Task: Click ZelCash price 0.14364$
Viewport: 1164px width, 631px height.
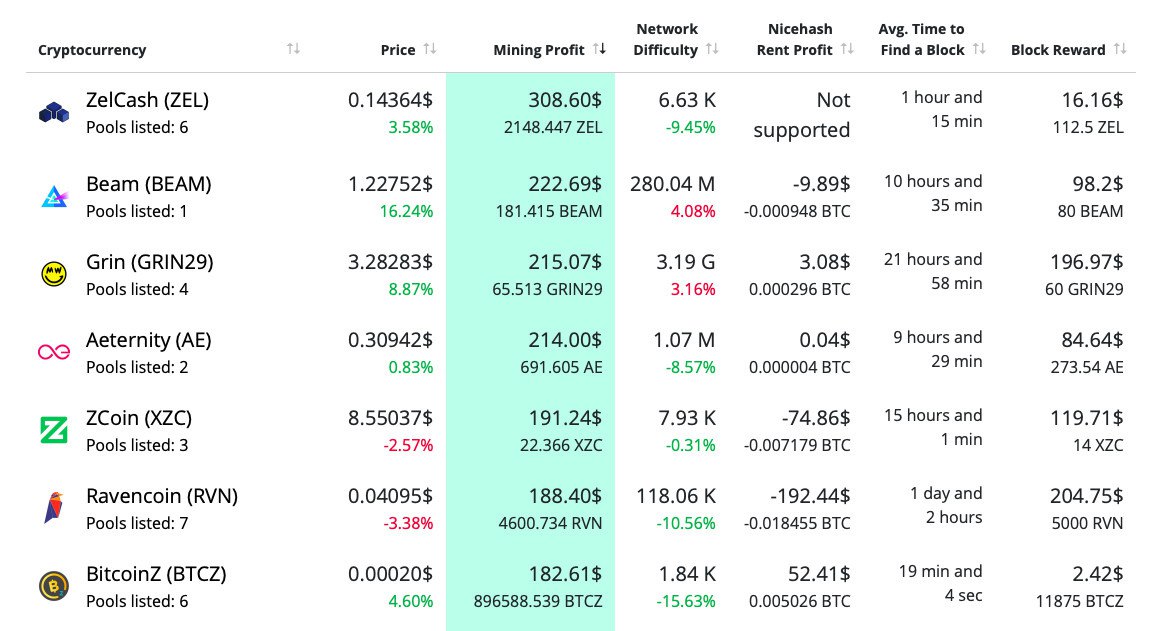Action: coord(390,100)
